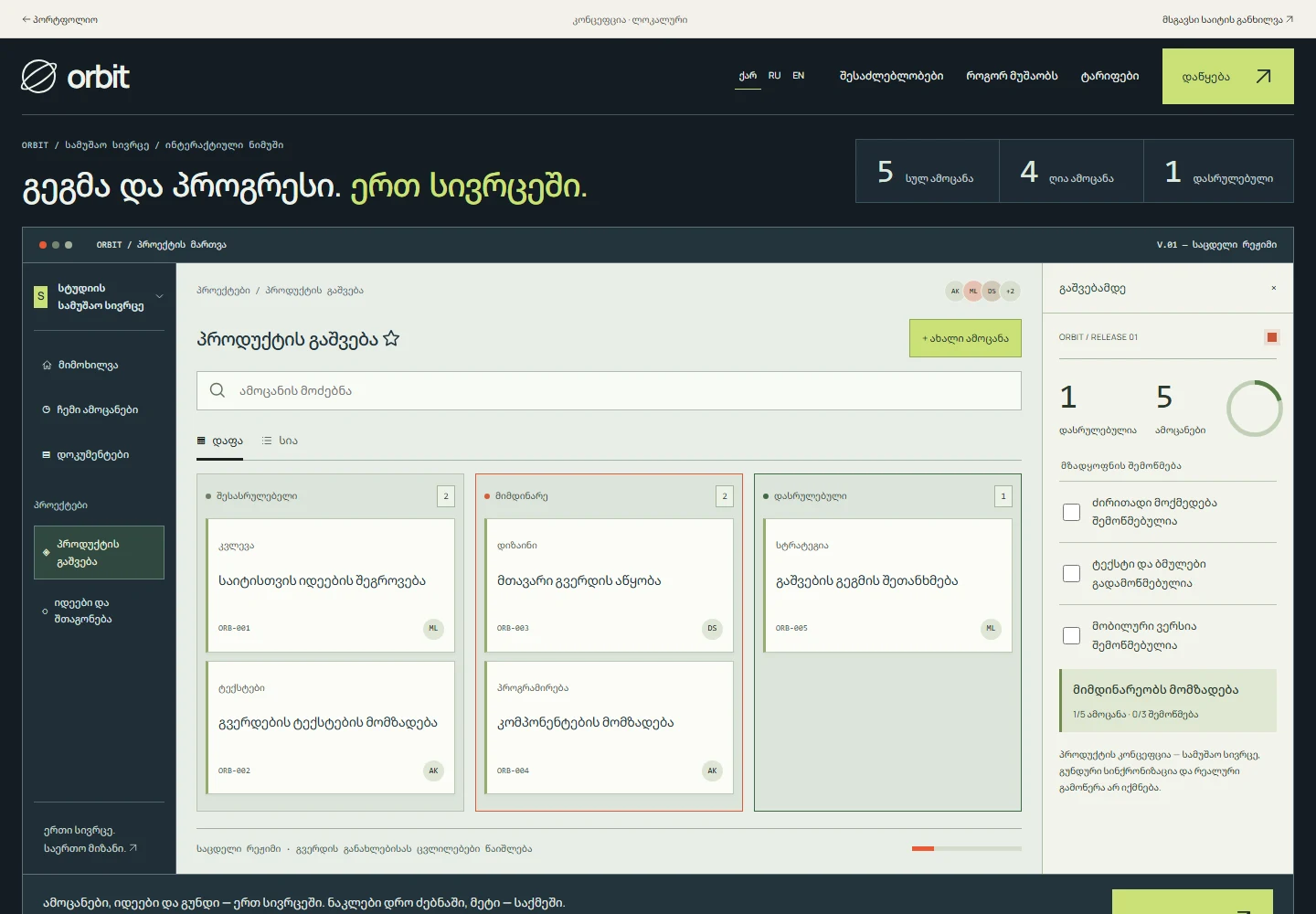Image resolution: width=1316 pixels, height=914 pixels.
Task: Click the green 'დაწყება' button
Action: (x=1228, y=76)
